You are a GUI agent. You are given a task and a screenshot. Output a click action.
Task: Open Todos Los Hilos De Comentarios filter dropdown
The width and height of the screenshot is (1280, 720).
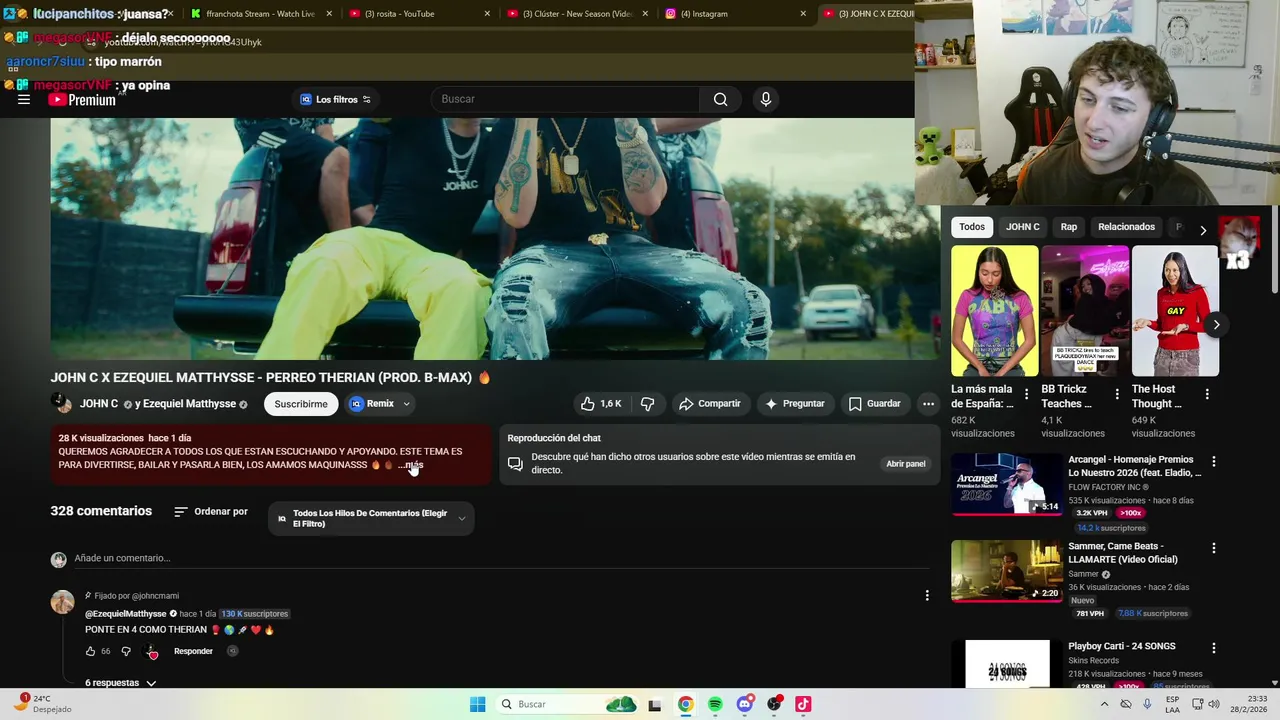point(371,518)
